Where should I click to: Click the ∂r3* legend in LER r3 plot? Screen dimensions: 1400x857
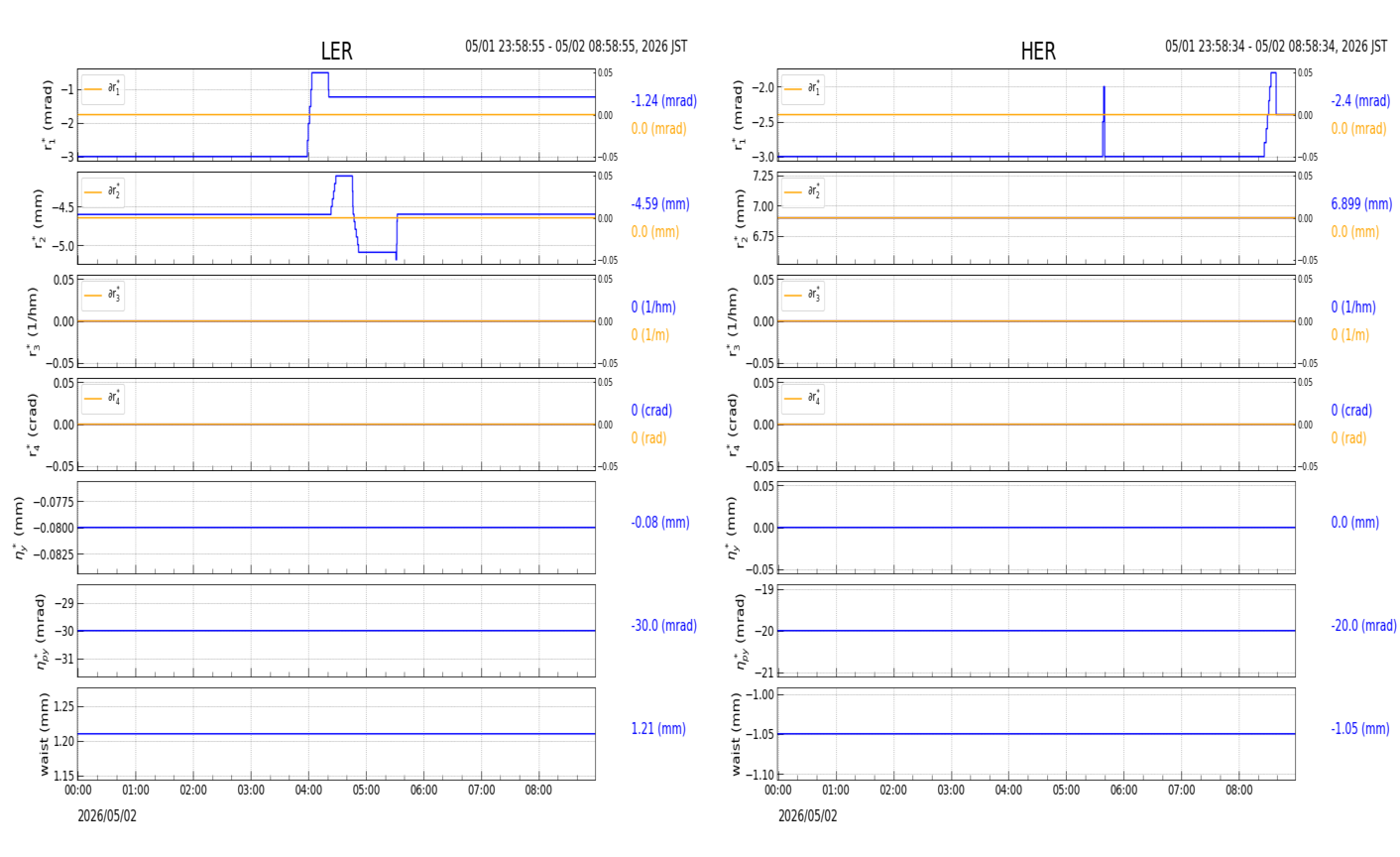tap(103, 295)
